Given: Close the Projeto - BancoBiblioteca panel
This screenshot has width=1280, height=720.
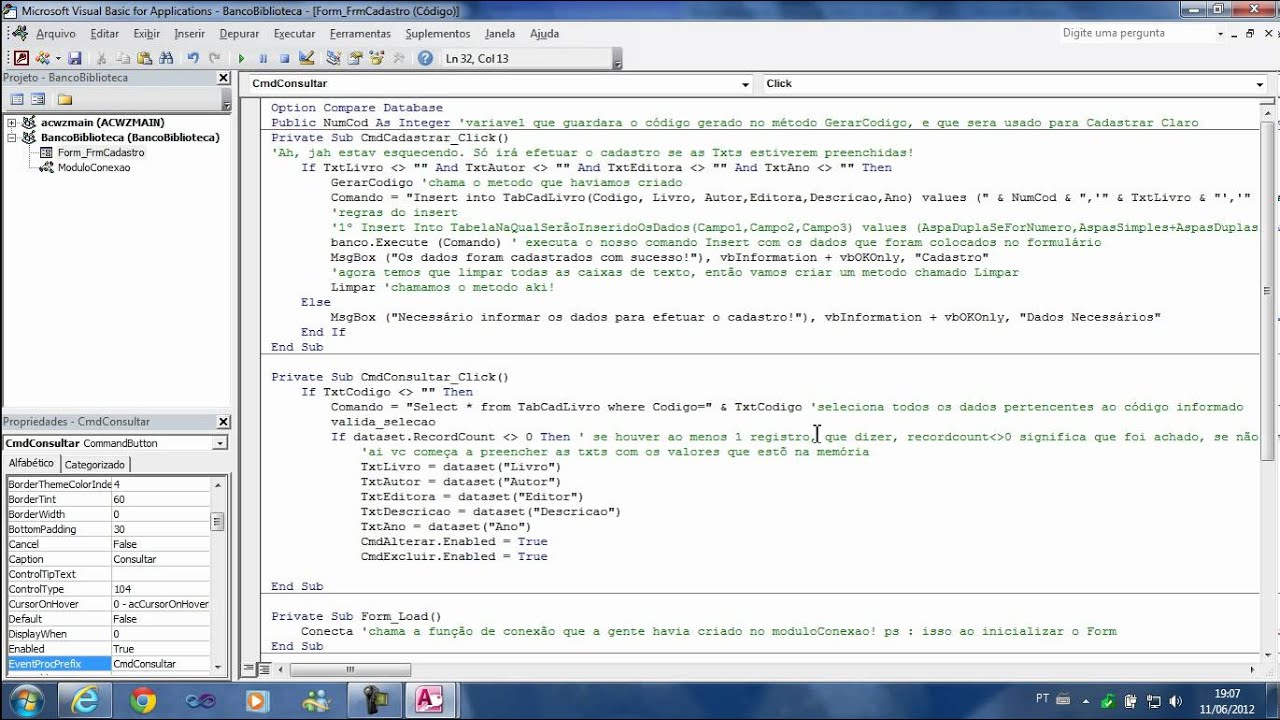Looking at the screenshot, I should 223,78.
